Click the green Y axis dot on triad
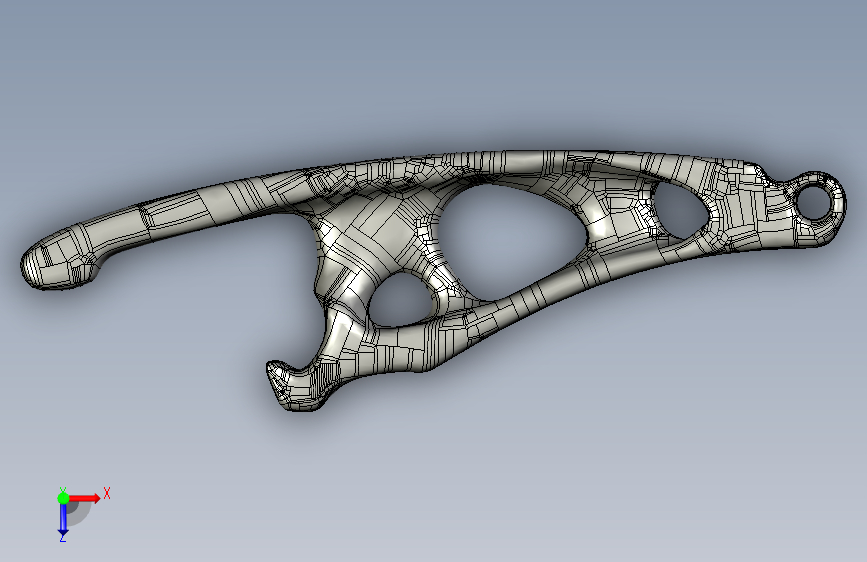Screen dimensions: 867x562 point(63,498)
